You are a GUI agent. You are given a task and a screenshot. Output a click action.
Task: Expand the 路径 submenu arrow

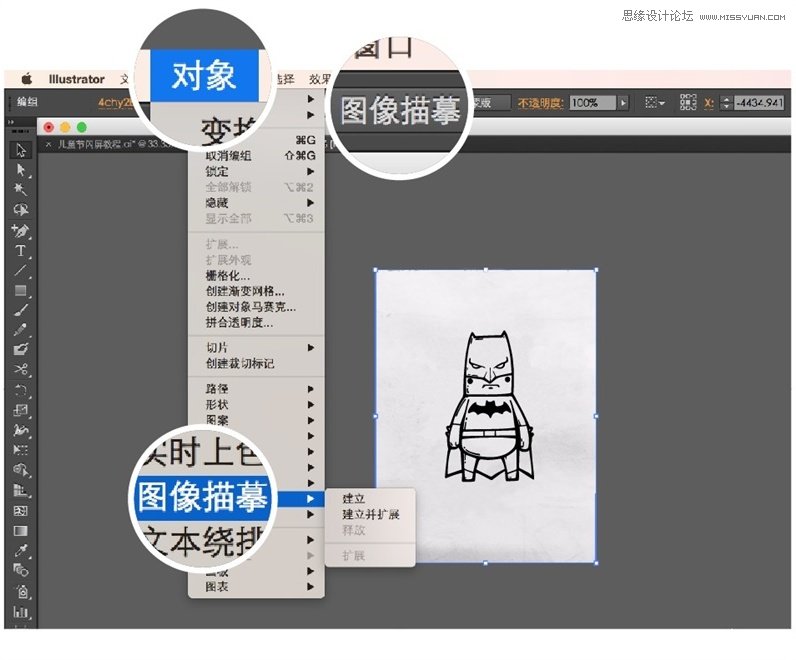pos(311,389)
